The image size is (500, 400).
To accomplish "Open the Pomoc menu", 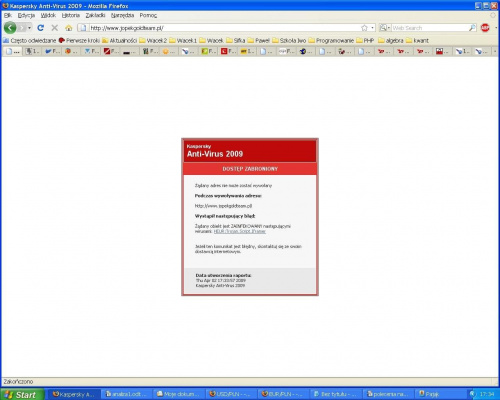I will [148, 15].
